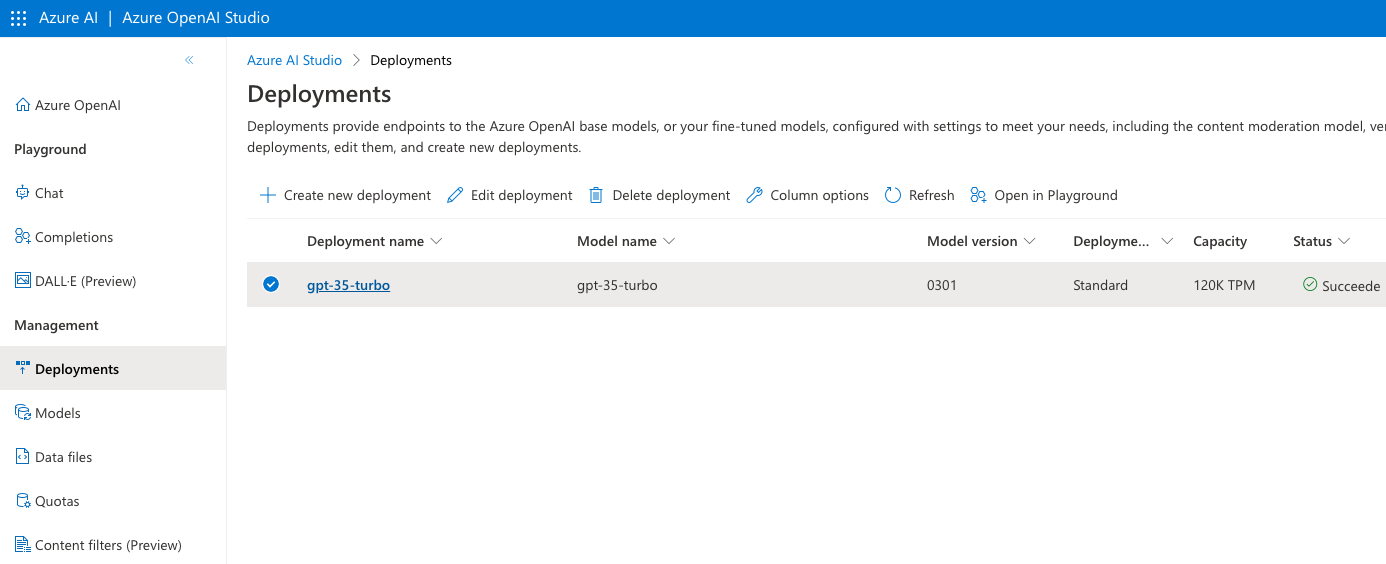The width and height of the screenshot is (1386, 564).
Task: Click the Chat playground icon
Action: (23, 193)
